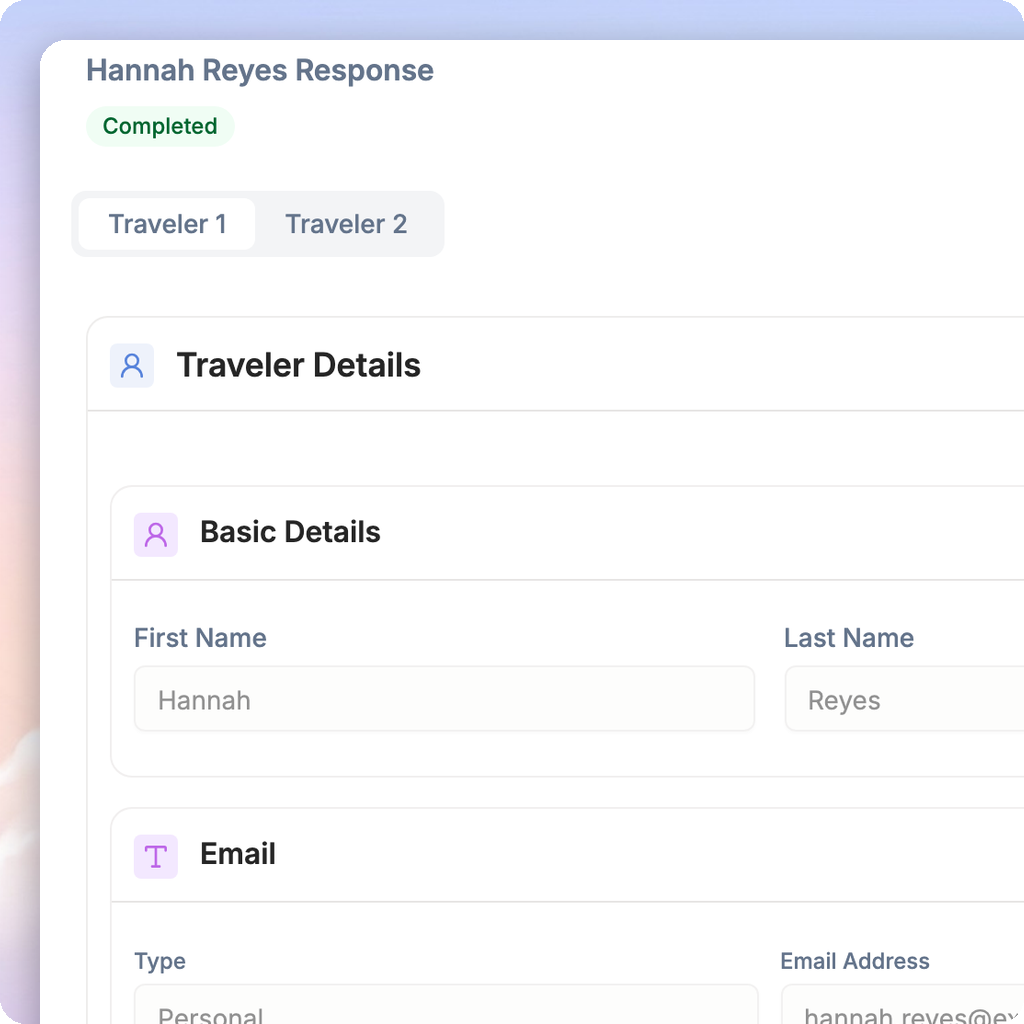The width and height of the screenshot is (1024, 1024).
Task: Click the Traveler Details person icon
Action: [132, 366]
